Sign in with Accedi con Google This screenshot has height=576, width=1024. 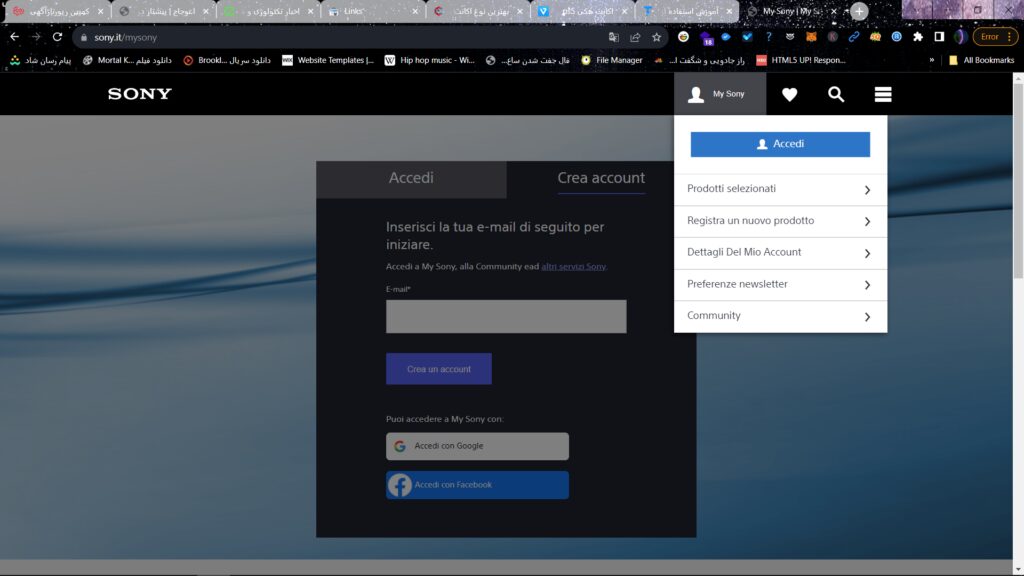(x=477, y=446)
